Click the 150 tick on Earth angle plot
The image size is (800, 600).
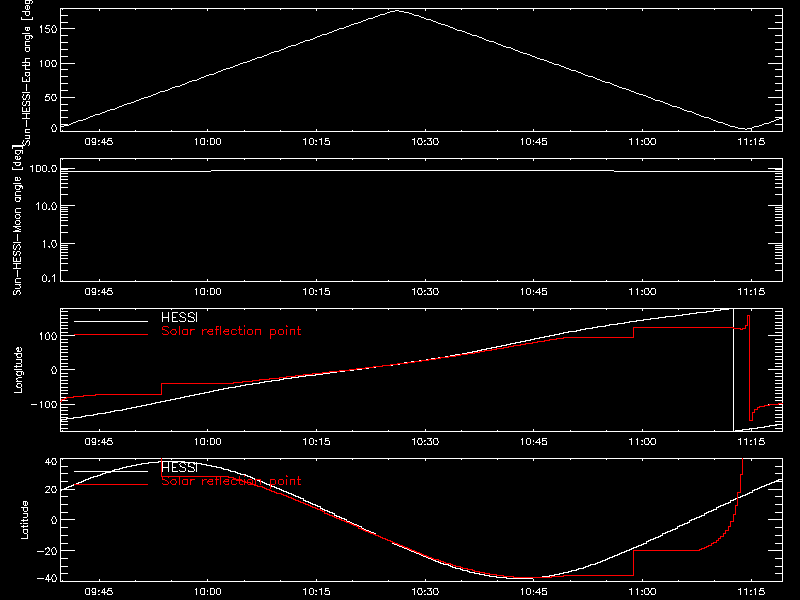pyautogui.click(x=48, y=29)
